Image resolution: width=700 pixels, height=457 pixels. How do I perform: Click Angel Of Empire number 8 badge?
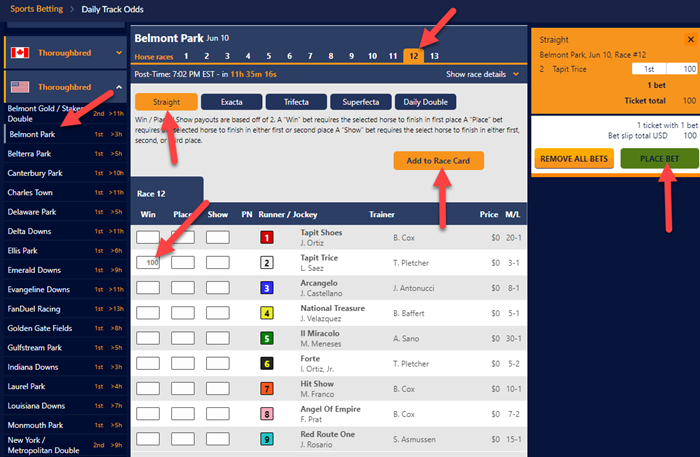tap(267, 414)
